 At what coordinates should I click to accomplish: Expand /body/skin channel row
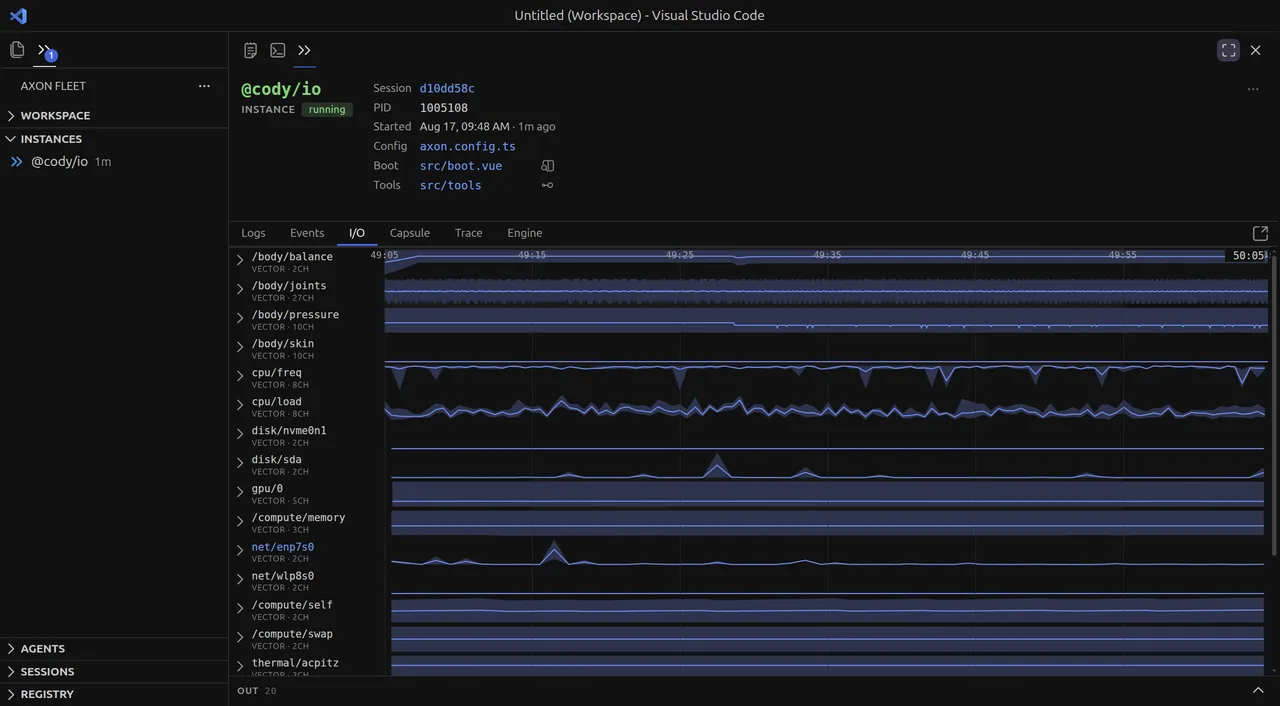coord(240,347)
